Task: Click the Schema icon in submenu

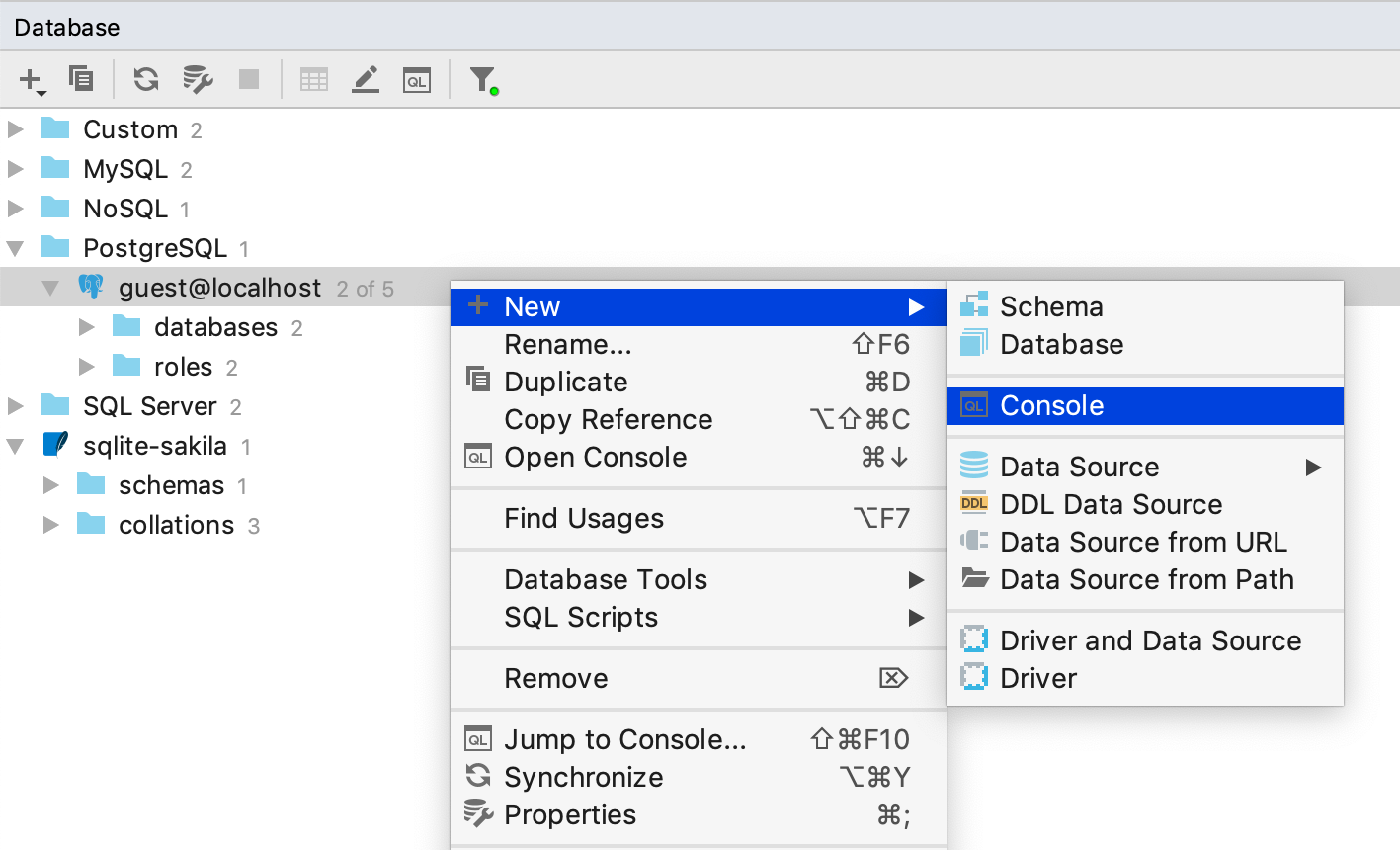Action: (x=974, y=305)
